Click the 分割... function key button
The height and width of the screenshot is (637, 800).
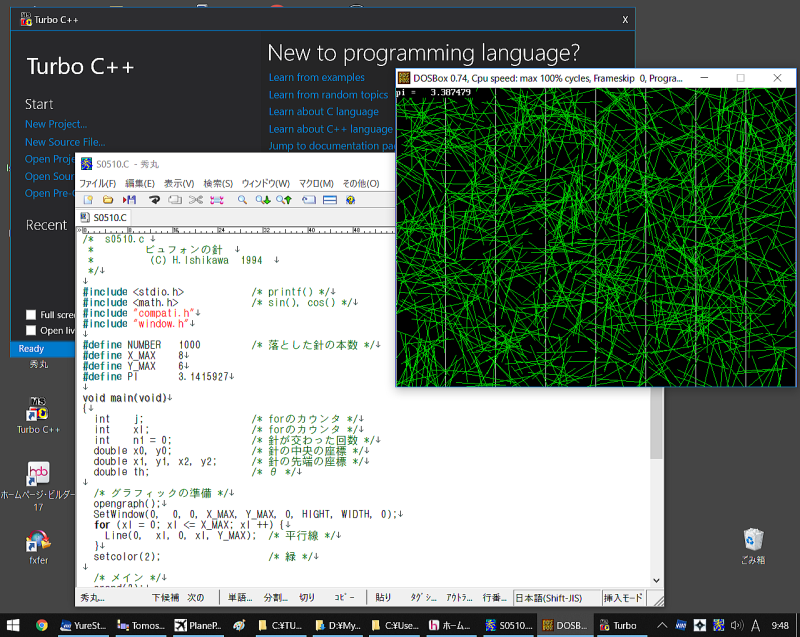(276, 598)
